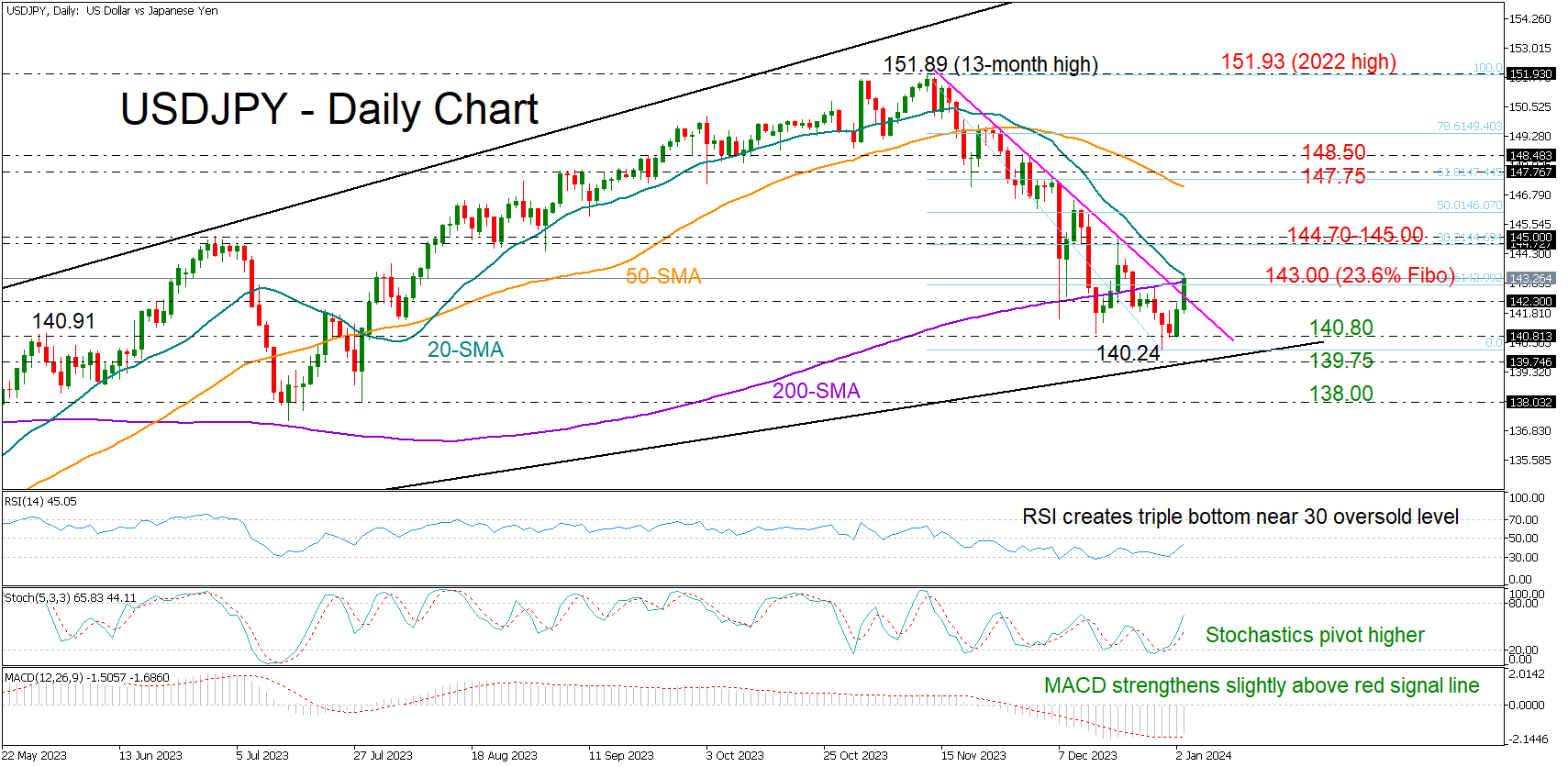Click the 154.260 price scale value
Image resolution: width=1568 pixels, height=767 pixels.
click(1530, 18)
